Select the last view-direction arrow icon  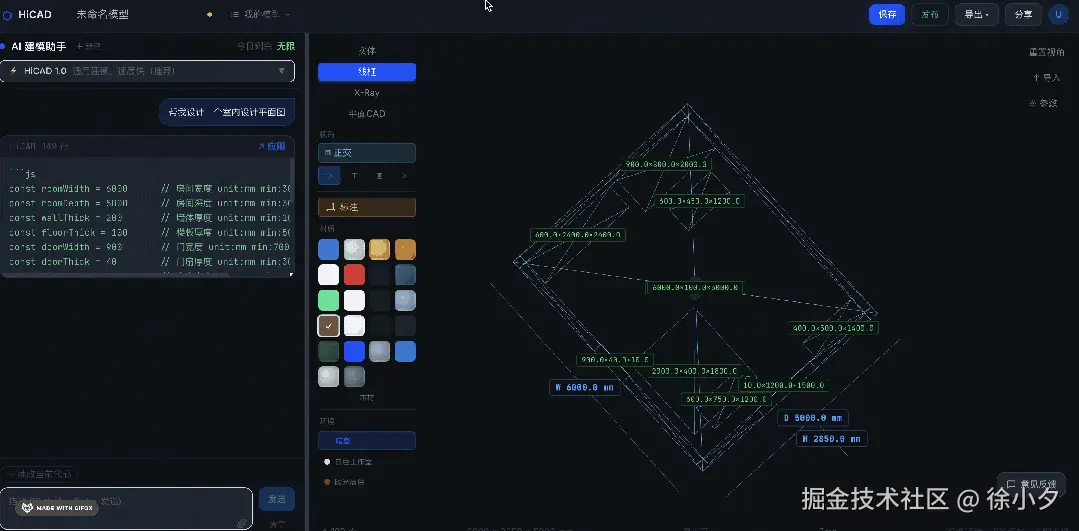(404, 175)
